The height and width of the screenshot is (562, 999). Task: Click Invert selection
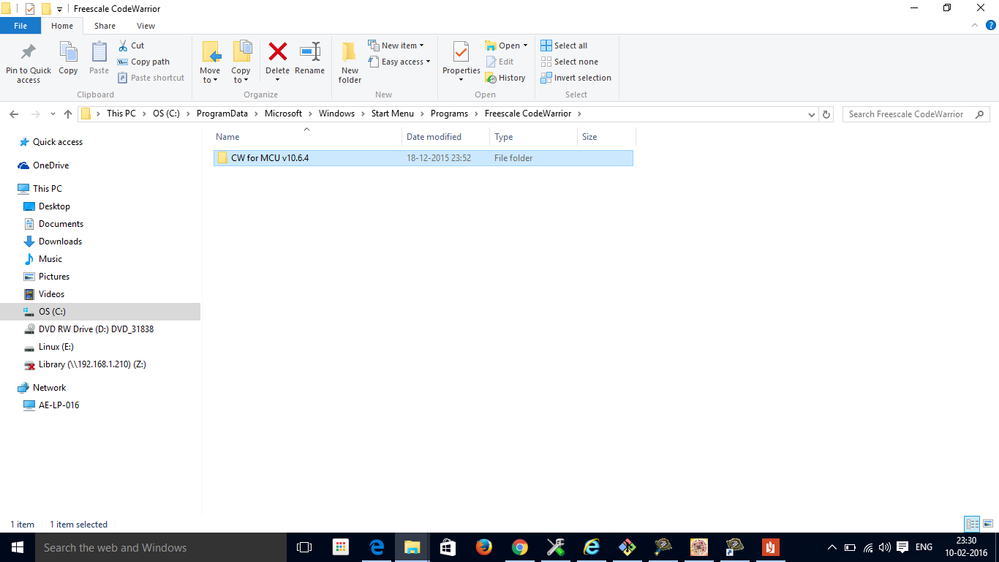point(576,78)
